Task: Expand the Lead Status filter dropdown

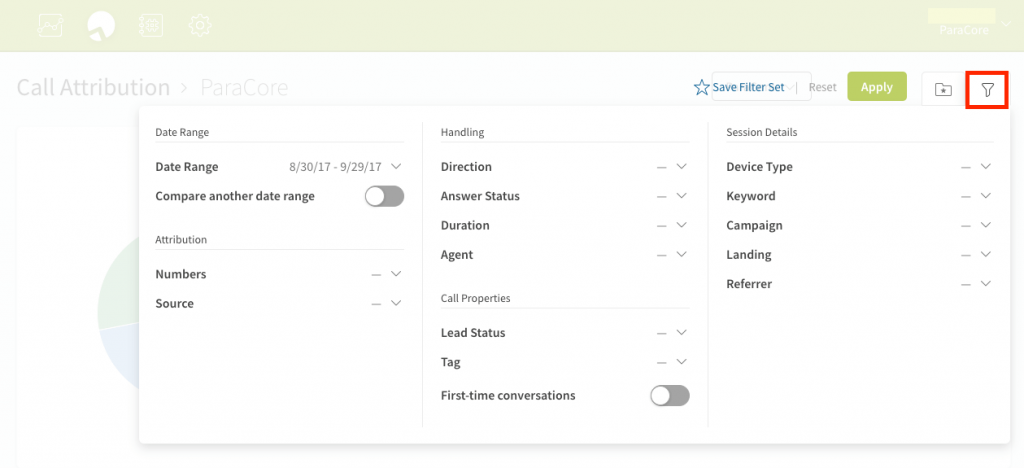Action: (682, 333)
